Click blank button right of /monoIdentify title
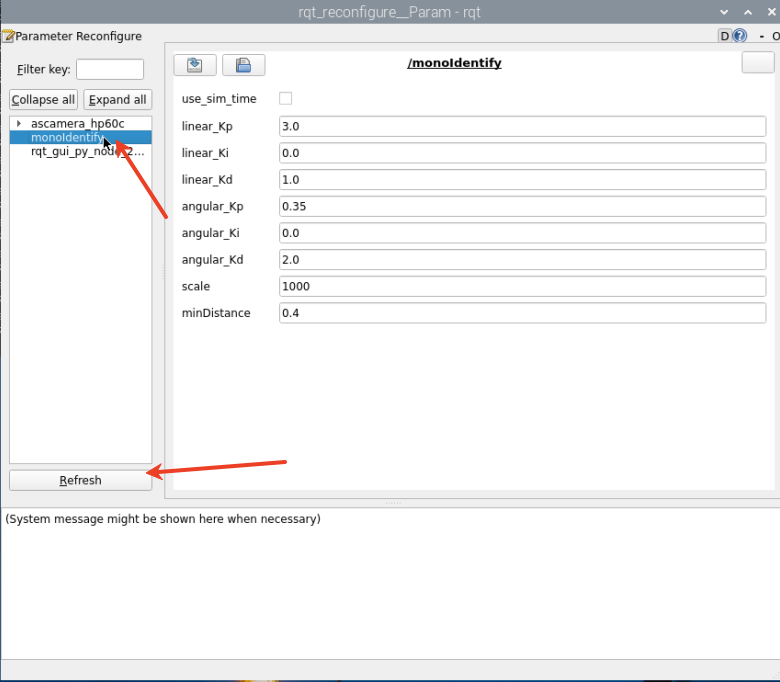The width and height of the screenshot is (780, 682). [x=757, y=63]
